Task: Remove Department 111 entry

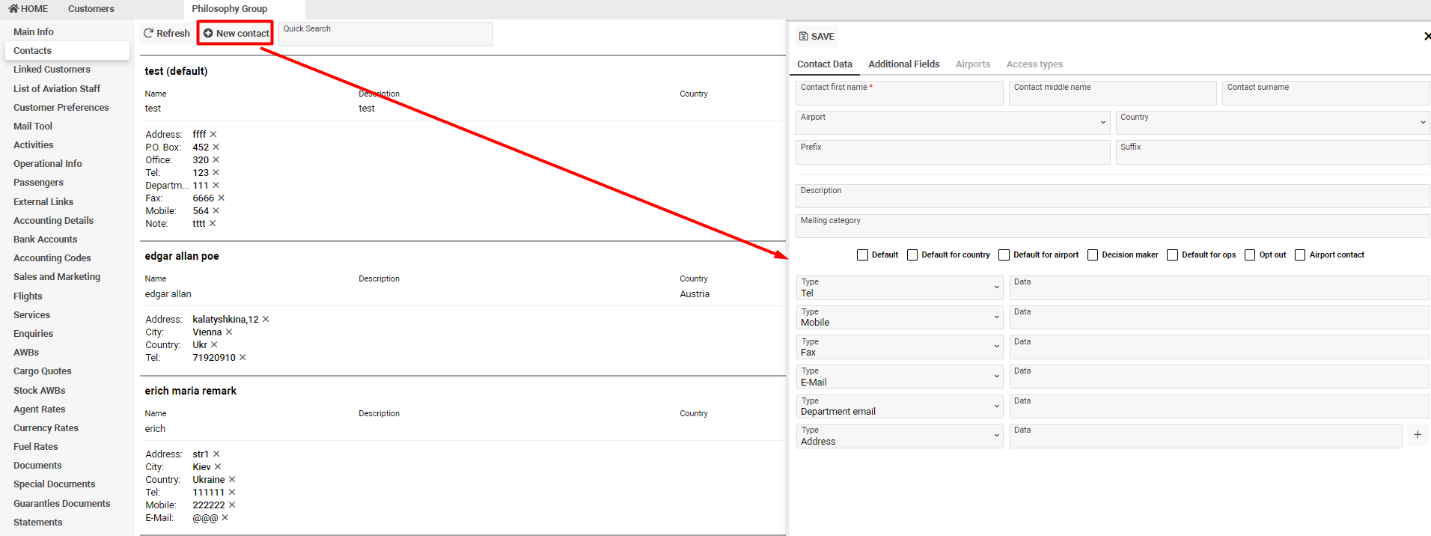Action: tap(214, 185)
